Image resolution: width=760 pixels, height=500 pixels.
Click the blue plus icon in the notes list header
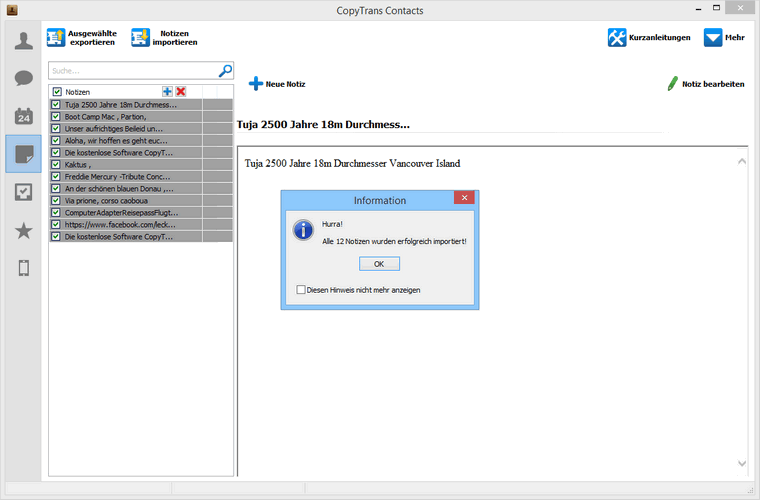pyautogui.click(x=167, y=91)
